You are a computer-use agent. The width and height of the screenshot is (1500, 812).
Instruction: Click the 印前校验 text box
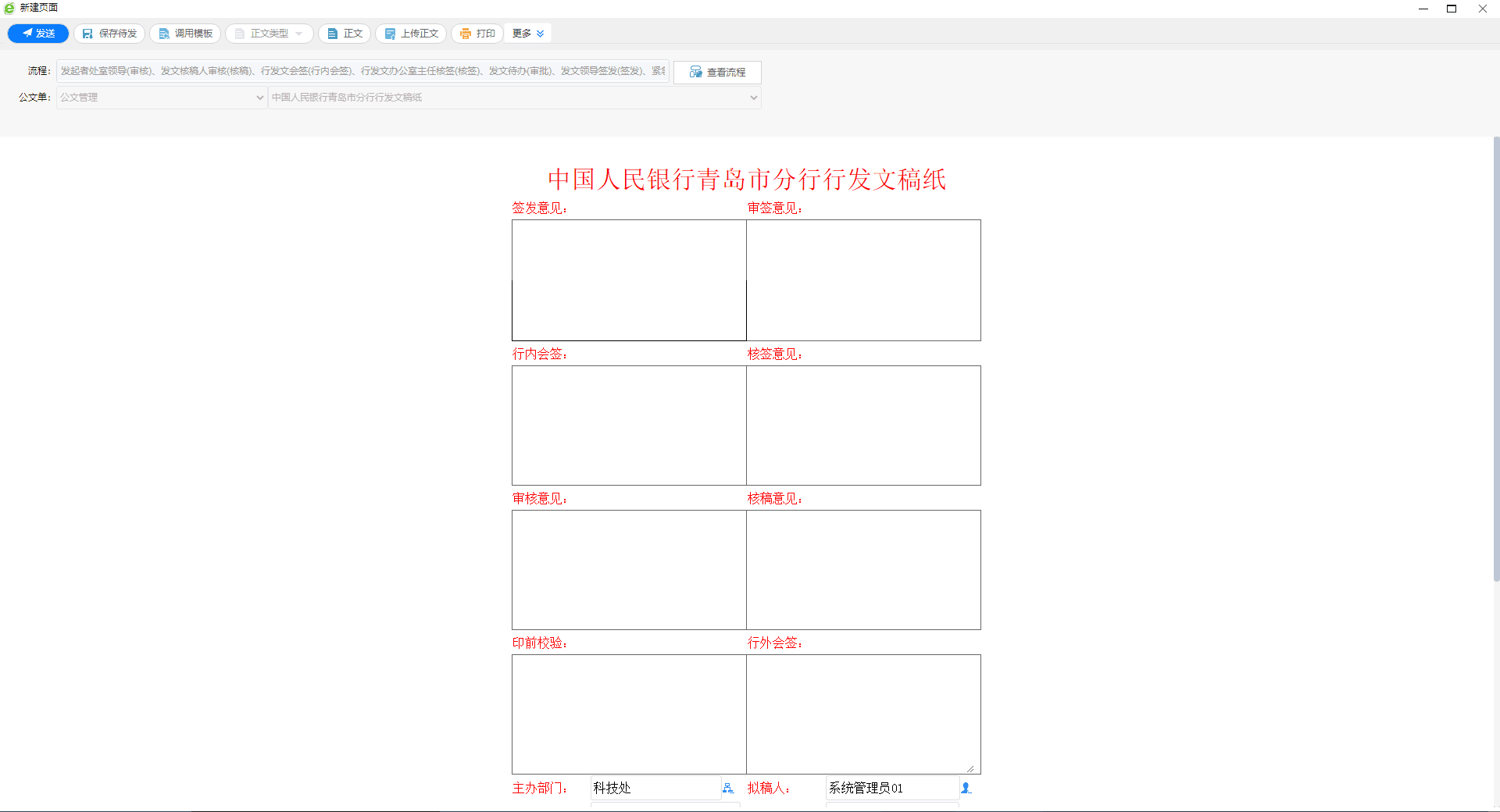pyautogui.click(x=629, y=714)
